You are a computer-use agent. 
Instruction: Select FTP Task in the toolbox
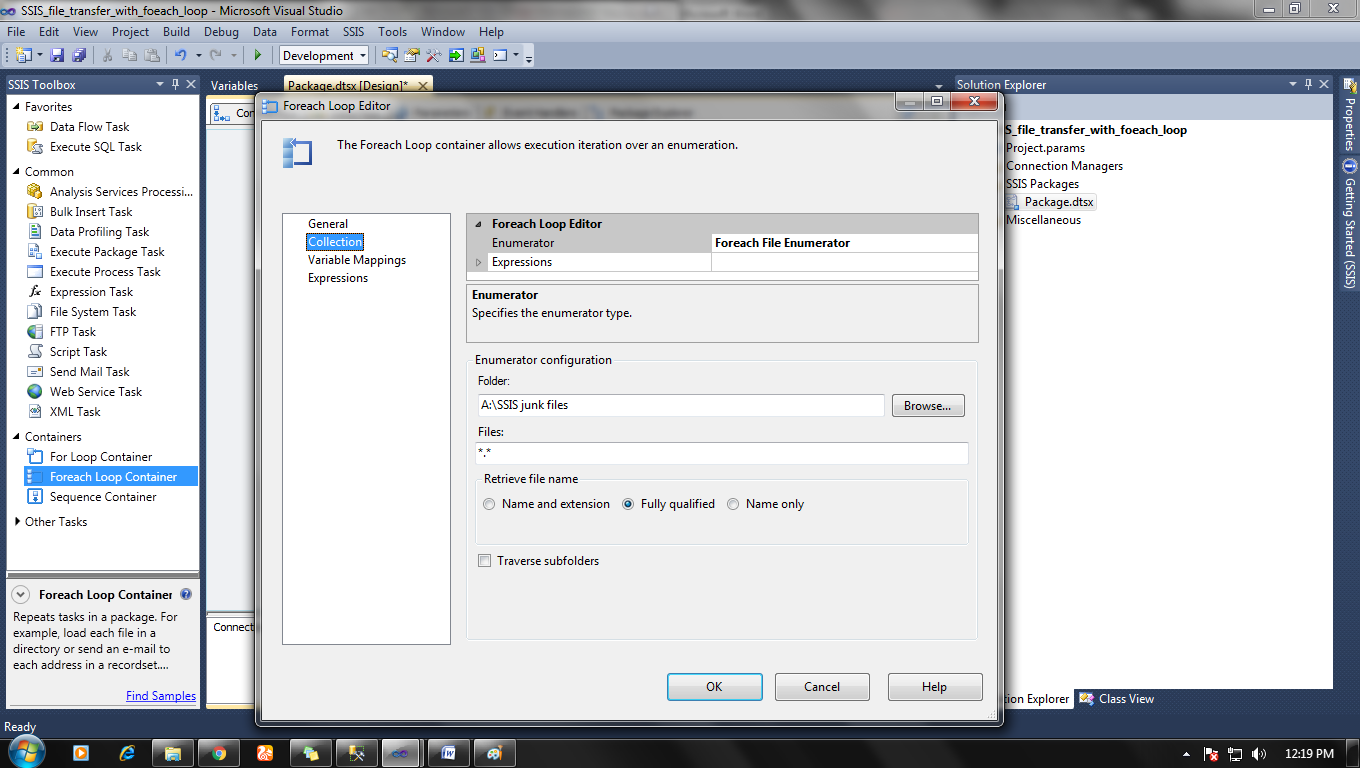[73, 332]
